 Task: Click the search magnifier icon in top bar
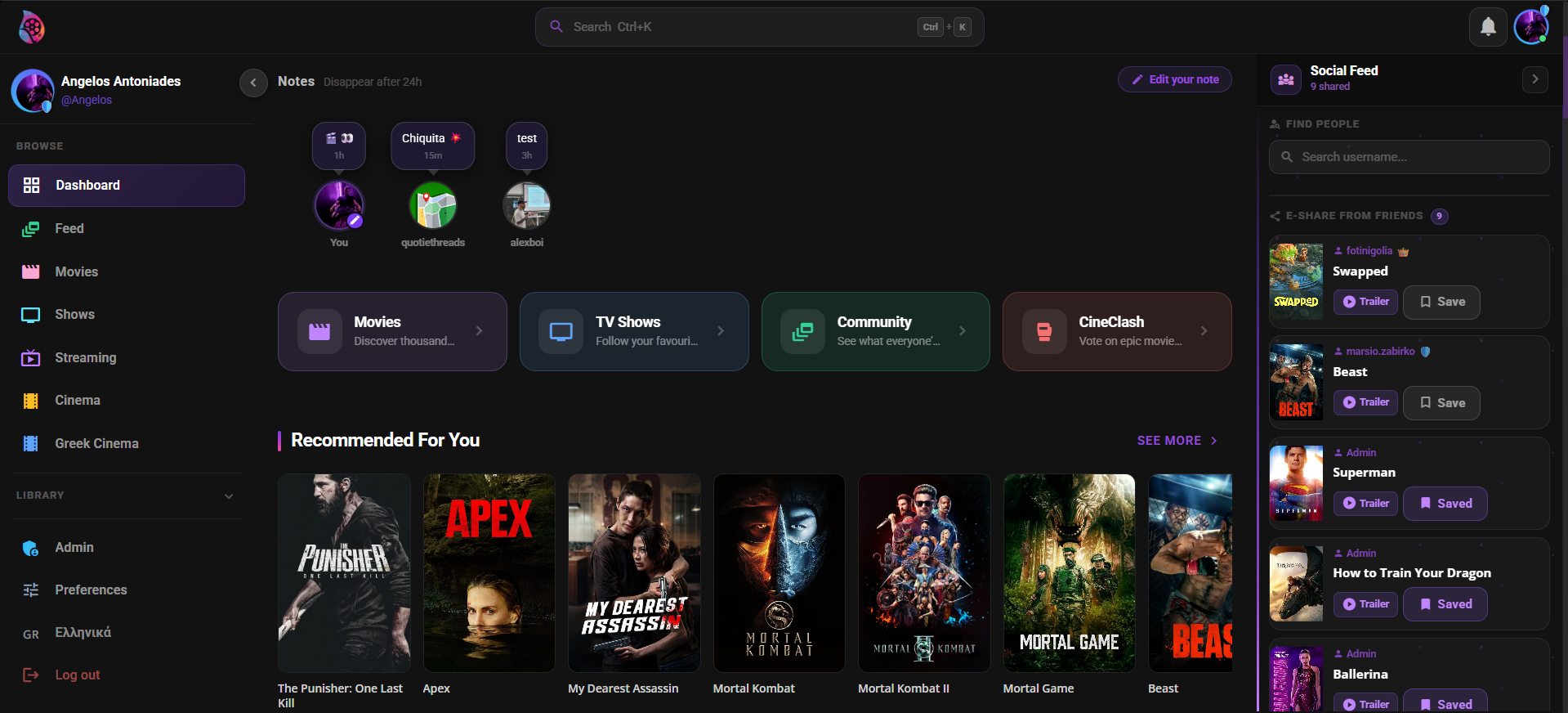(556, 26)
